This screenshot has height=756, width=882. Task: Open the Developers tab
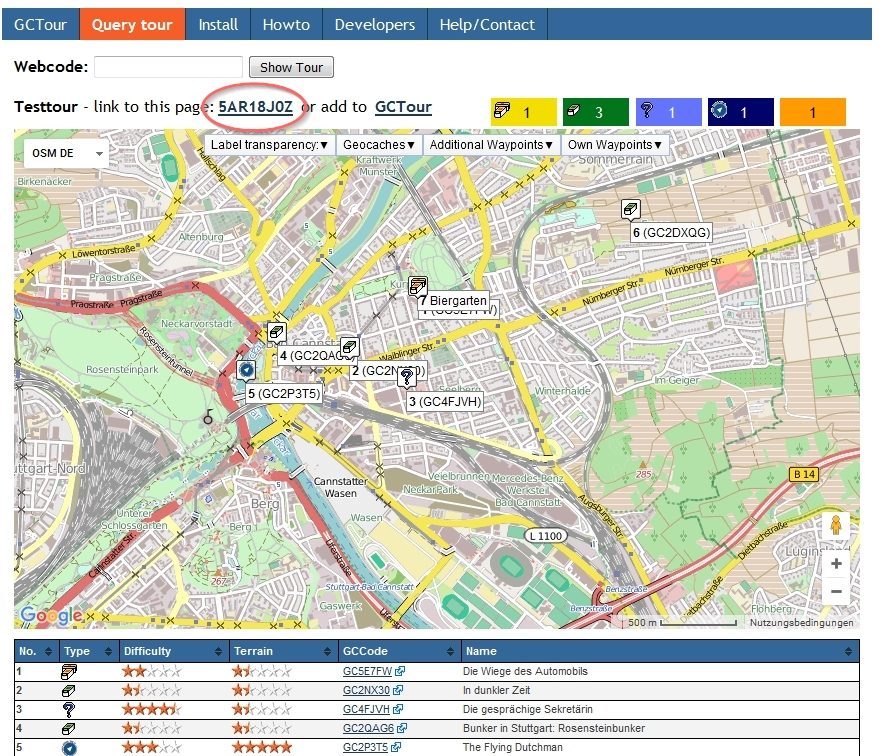coord(375,25)
